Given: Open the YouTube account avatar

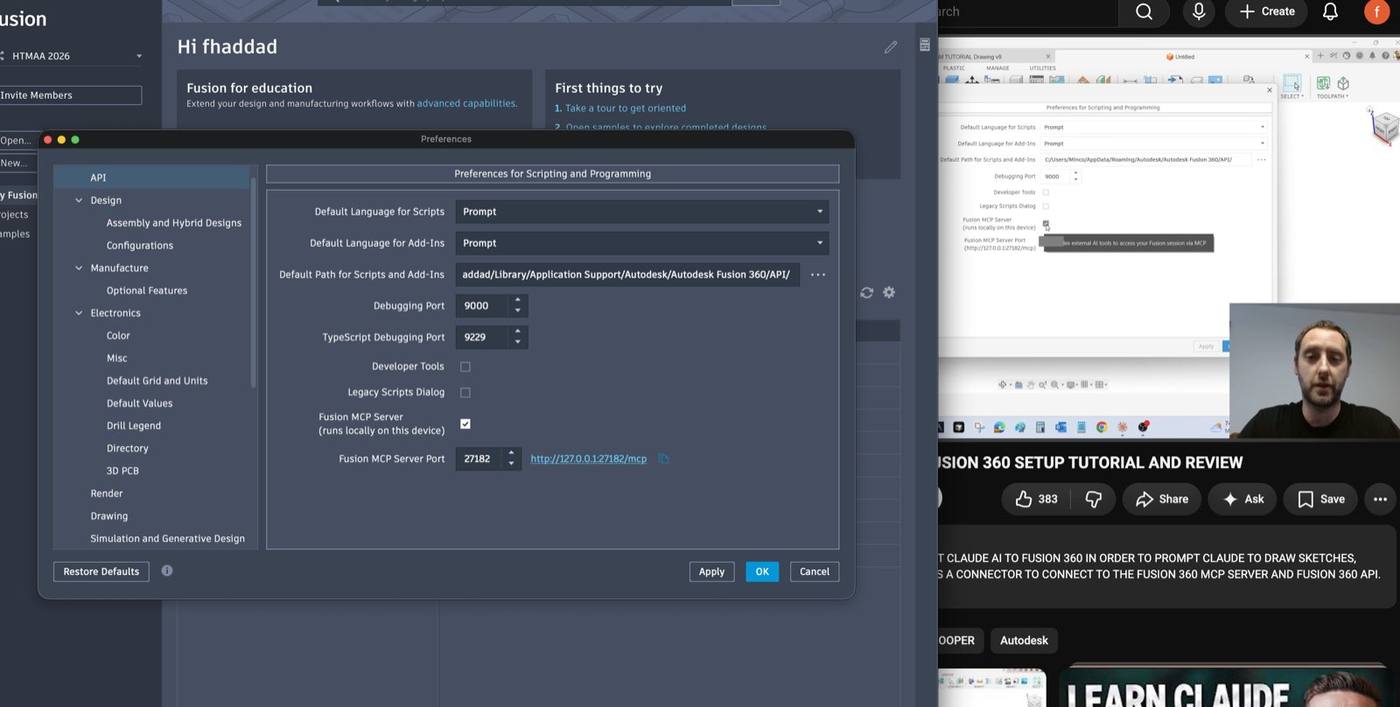Looking at the screenshot, I should pyautogui.click(x=1378, y=11).
